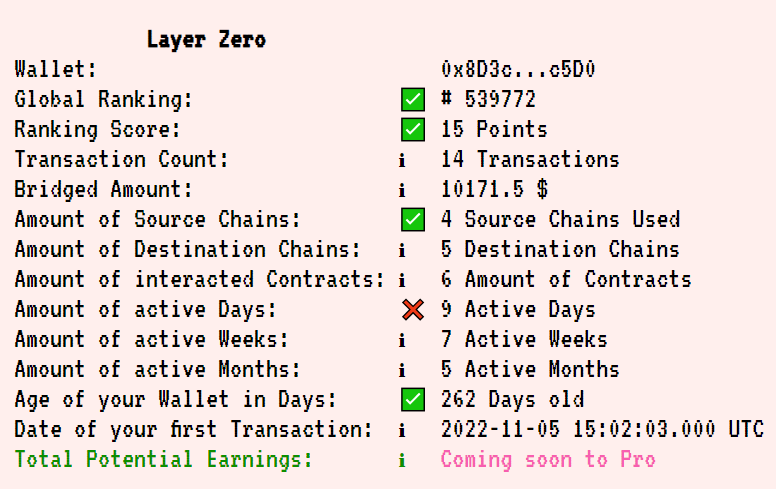Click the '15 Points' score value

pos(494,130)
